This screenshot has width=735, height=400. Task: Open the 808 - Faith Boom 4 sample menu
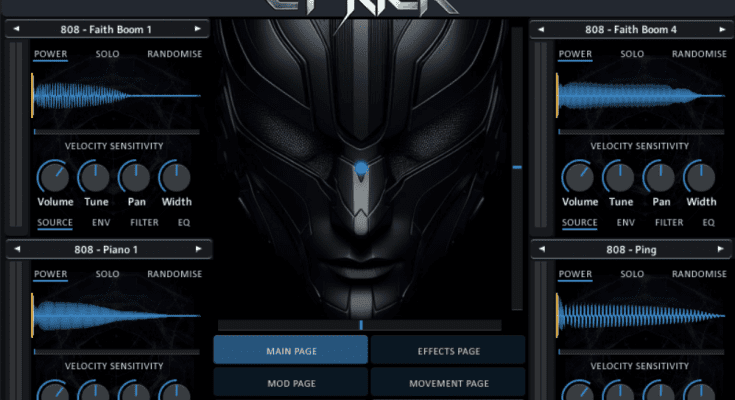631,30
